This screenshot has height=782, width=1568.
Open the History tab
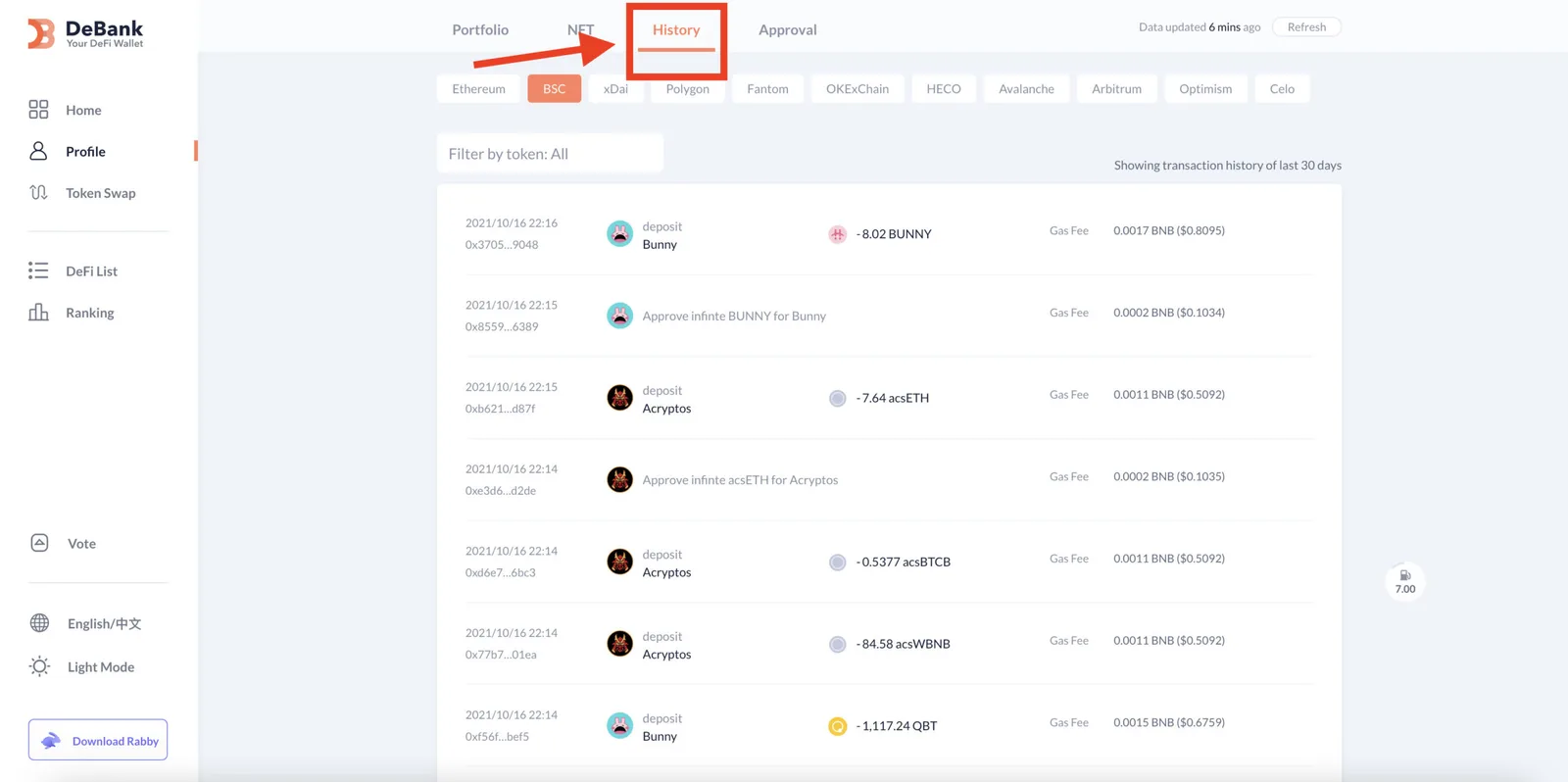coord(676,29)
